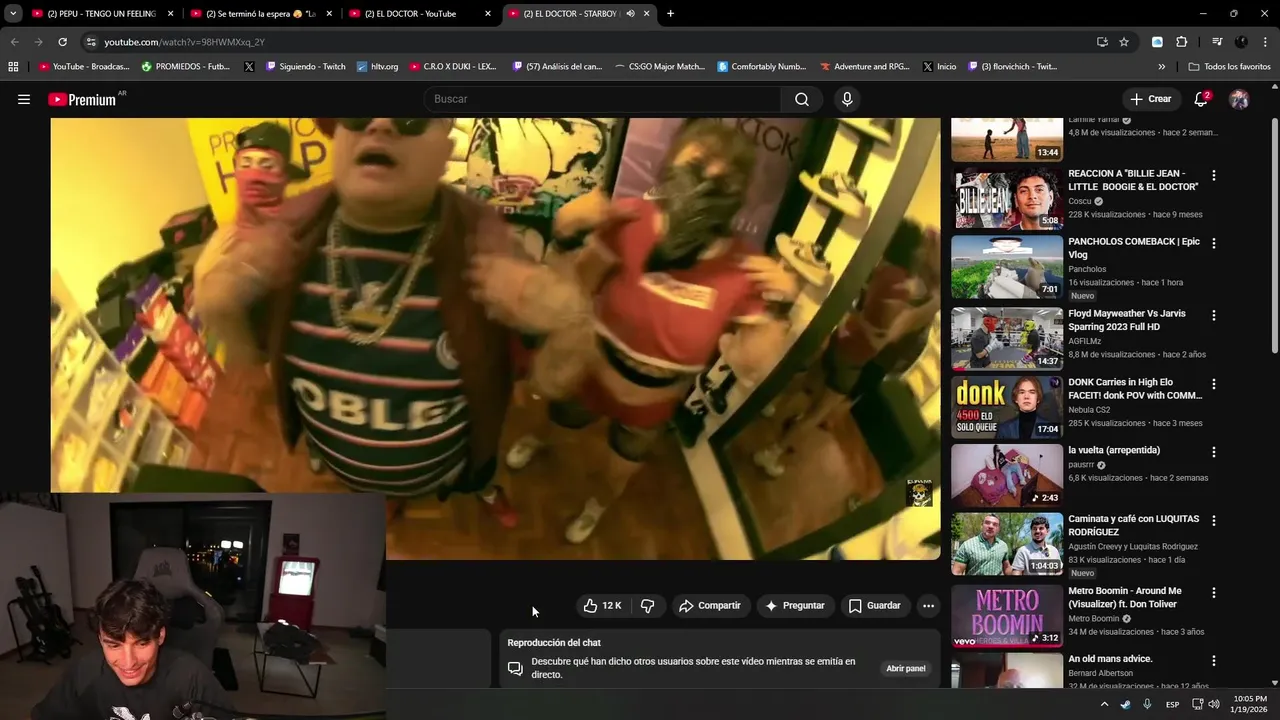Open options for 'Caminata y café con LUQUITAS' video

[1214, 521]
